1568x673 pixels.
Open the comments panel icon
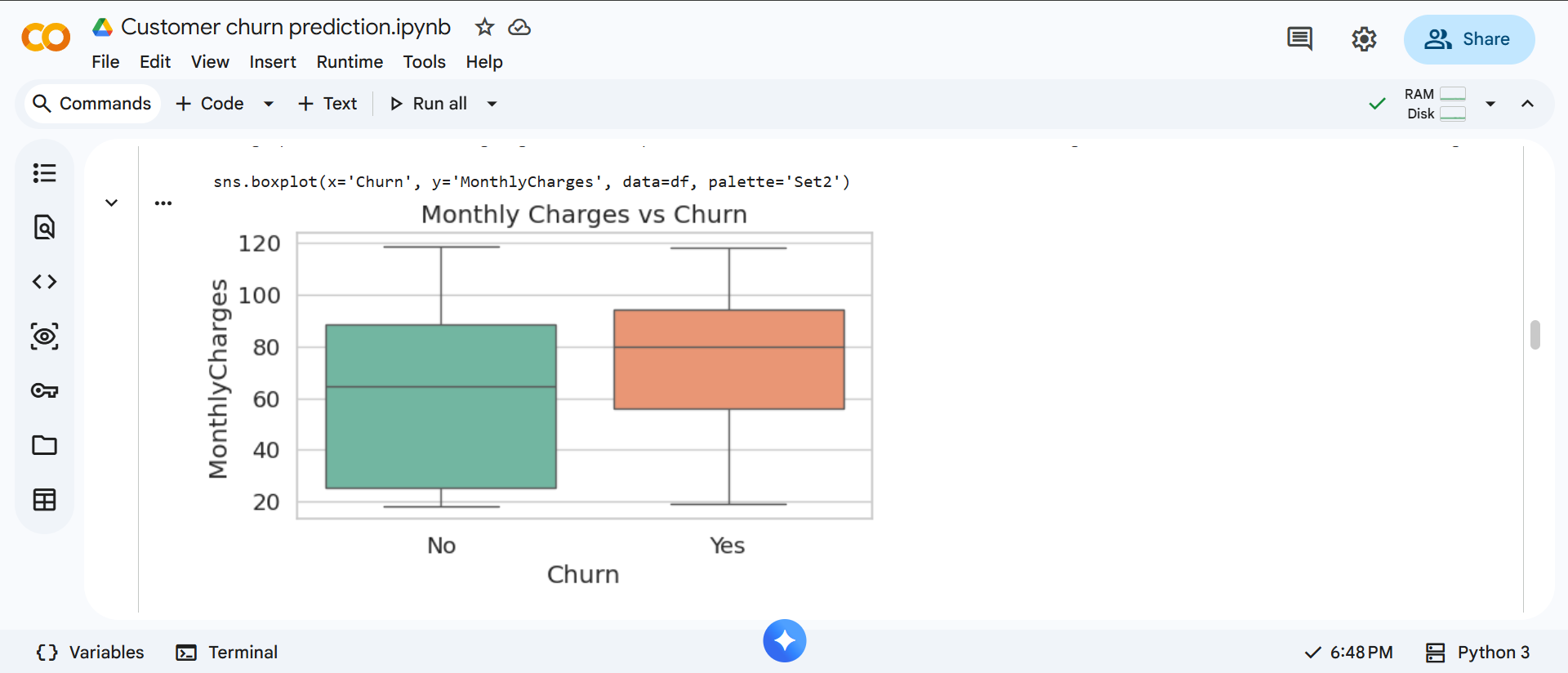pyautogui.click(x=1299, y=39)
